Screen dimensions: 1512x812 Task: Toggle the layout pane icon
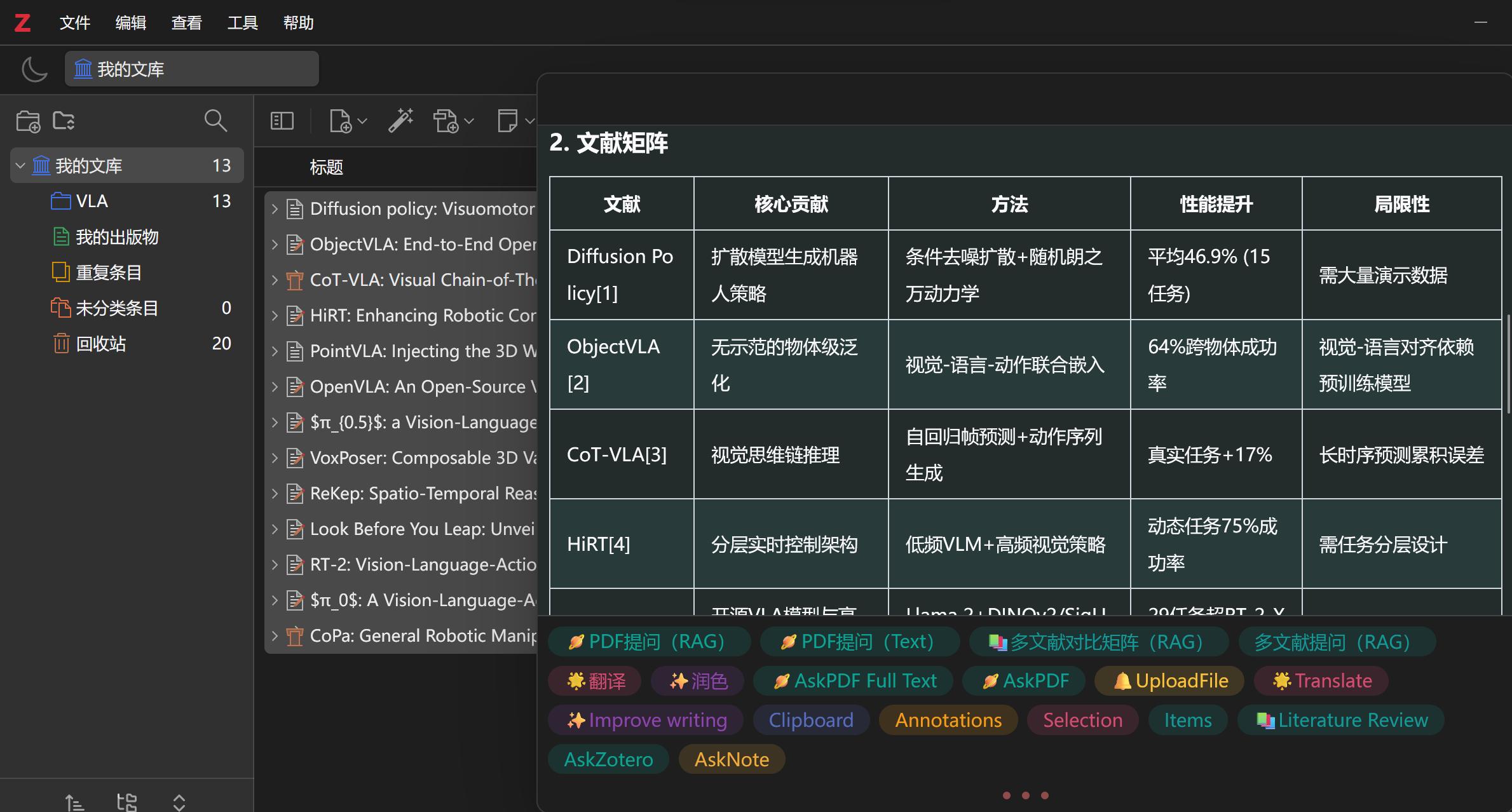click(282, 121)
